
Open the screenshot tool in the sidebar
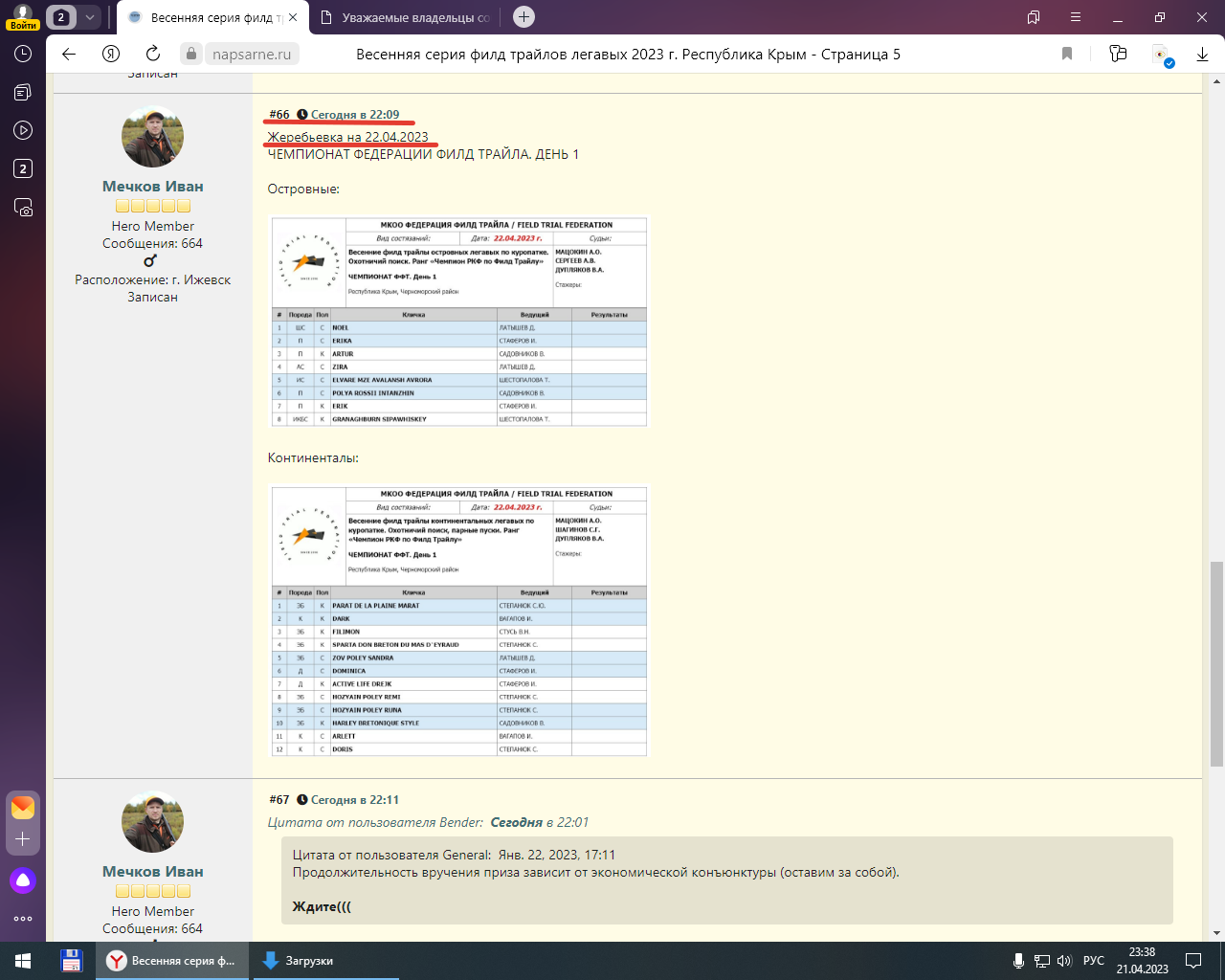(x=23, y=208)
